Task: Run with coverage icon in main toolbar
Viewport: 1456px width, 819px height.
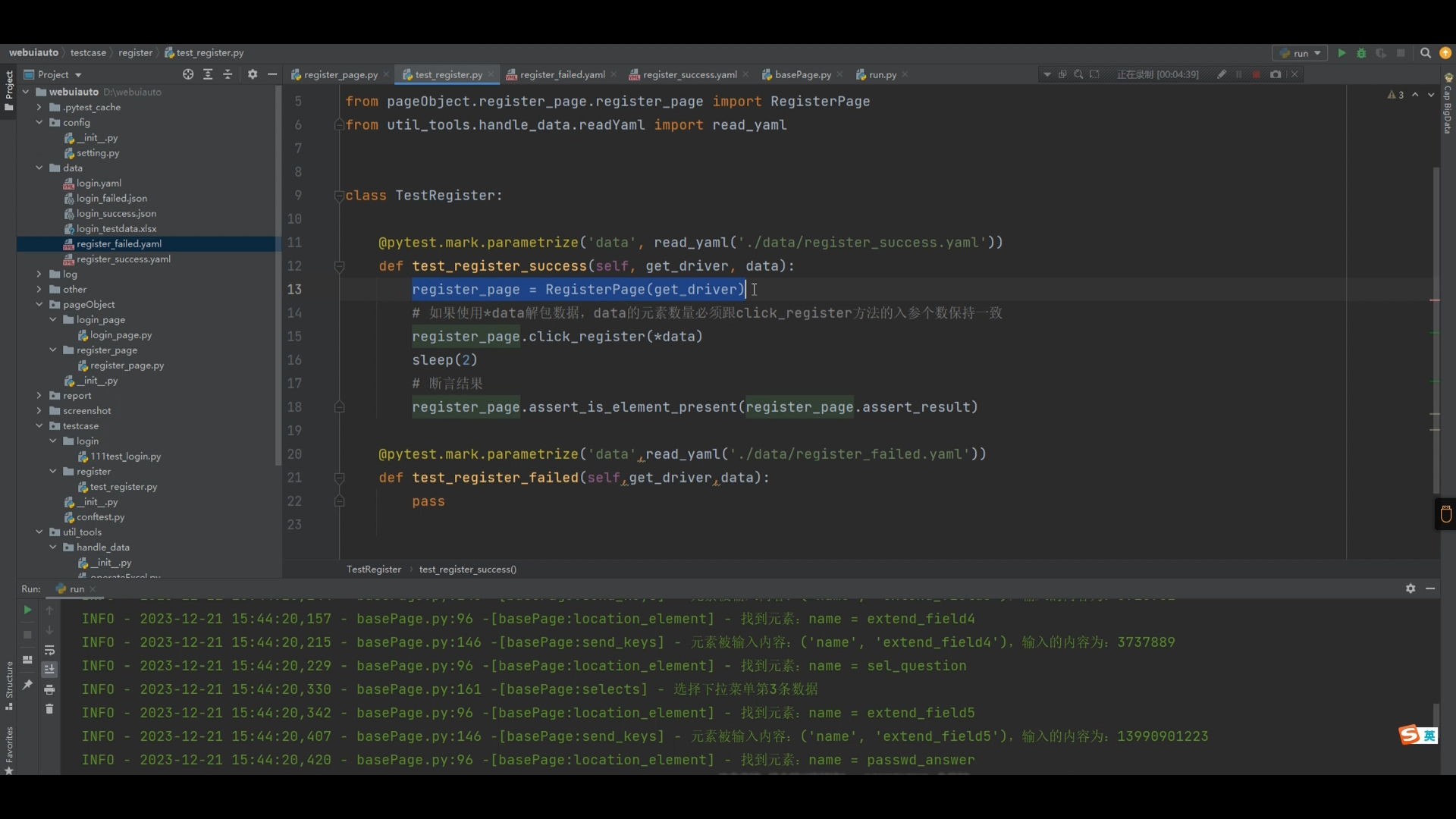Action: (1381, 53)
